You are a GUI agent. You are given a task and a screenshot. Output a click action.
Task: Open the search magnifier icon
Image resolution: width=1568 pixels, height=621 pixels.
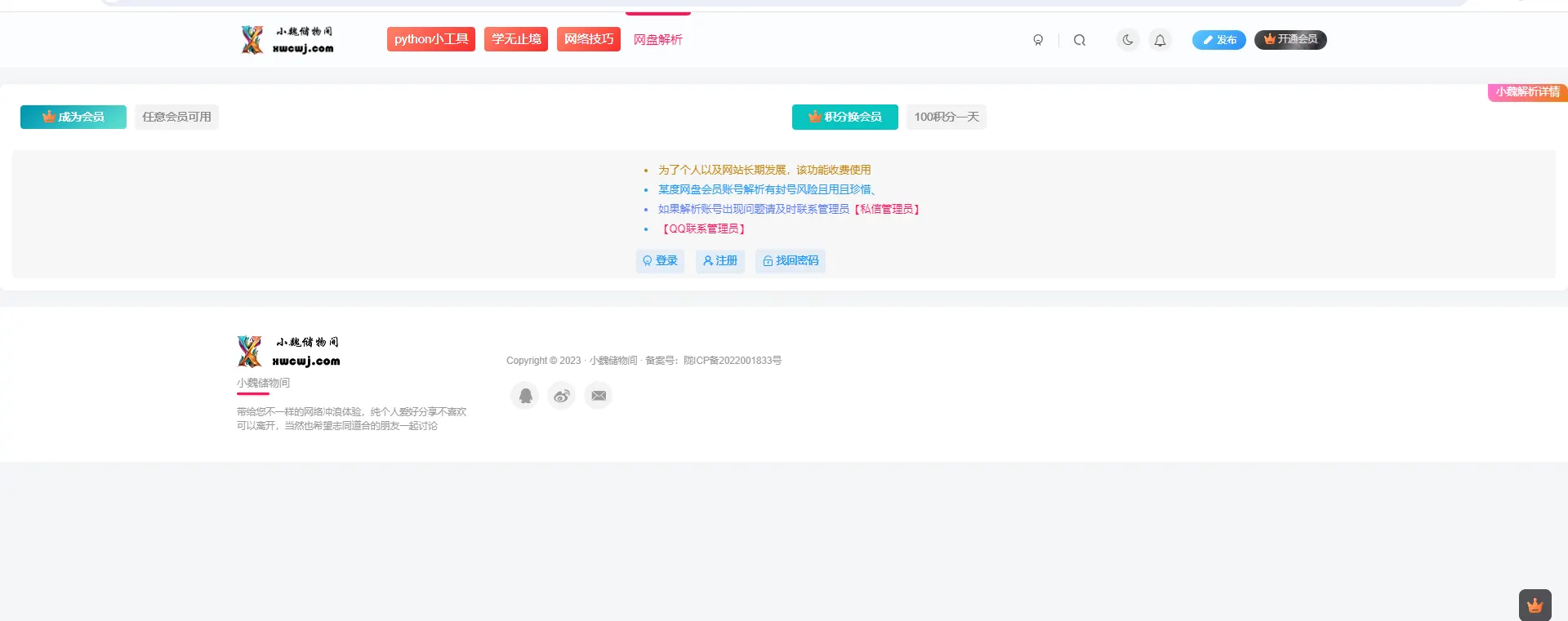click(x=1080, y=40)
